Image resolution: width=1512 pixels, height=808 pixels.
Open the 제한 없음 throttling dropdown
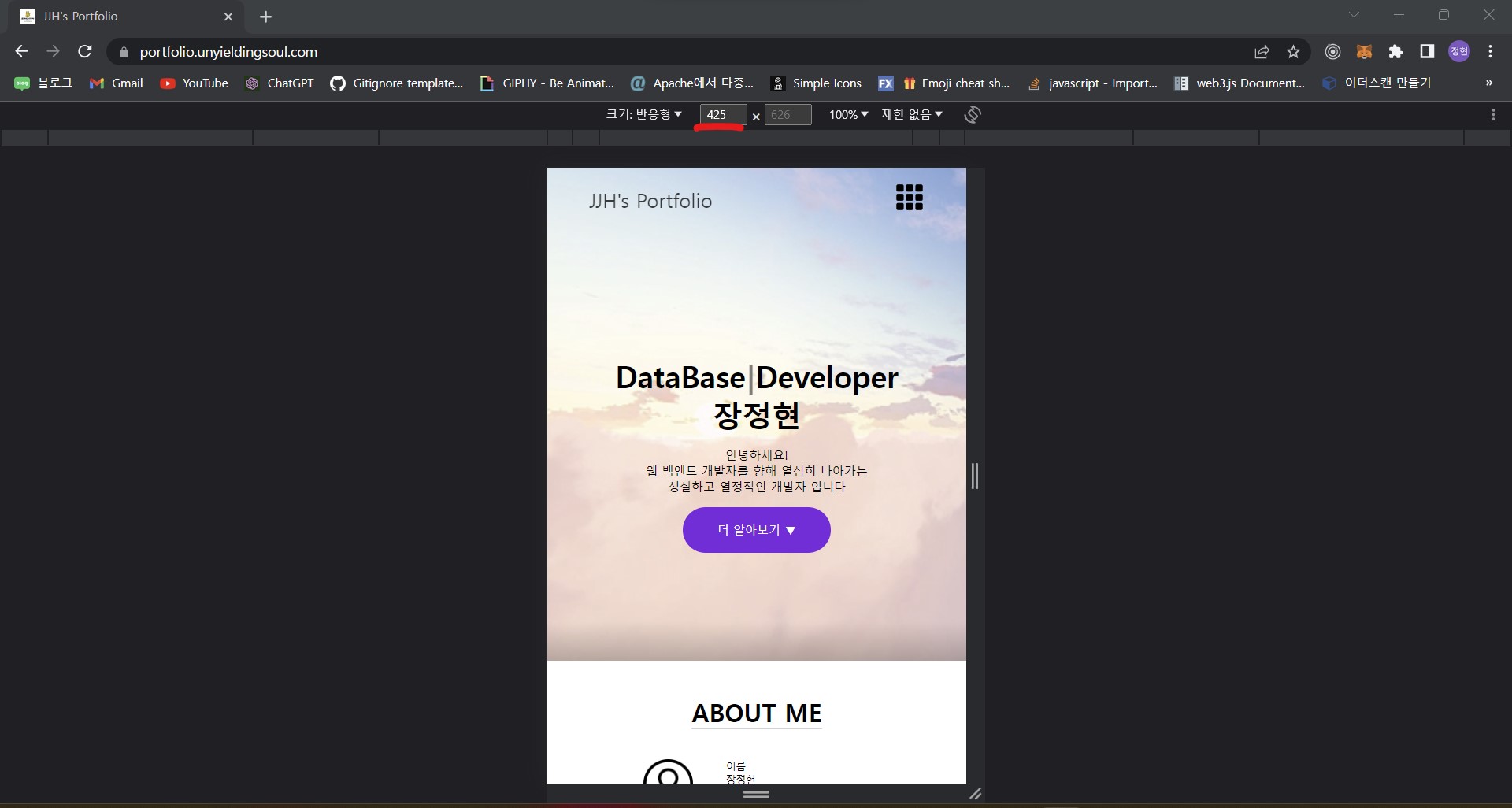tap(911, 115)
